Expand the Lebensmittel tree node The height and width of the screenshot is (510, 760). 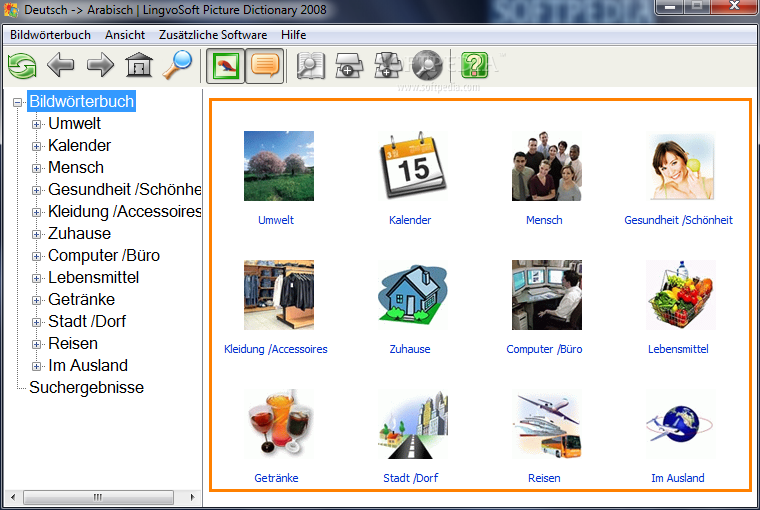36,278
